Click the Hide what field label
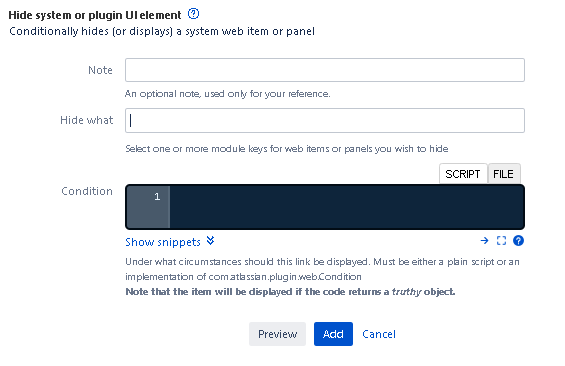 [86, 120]
